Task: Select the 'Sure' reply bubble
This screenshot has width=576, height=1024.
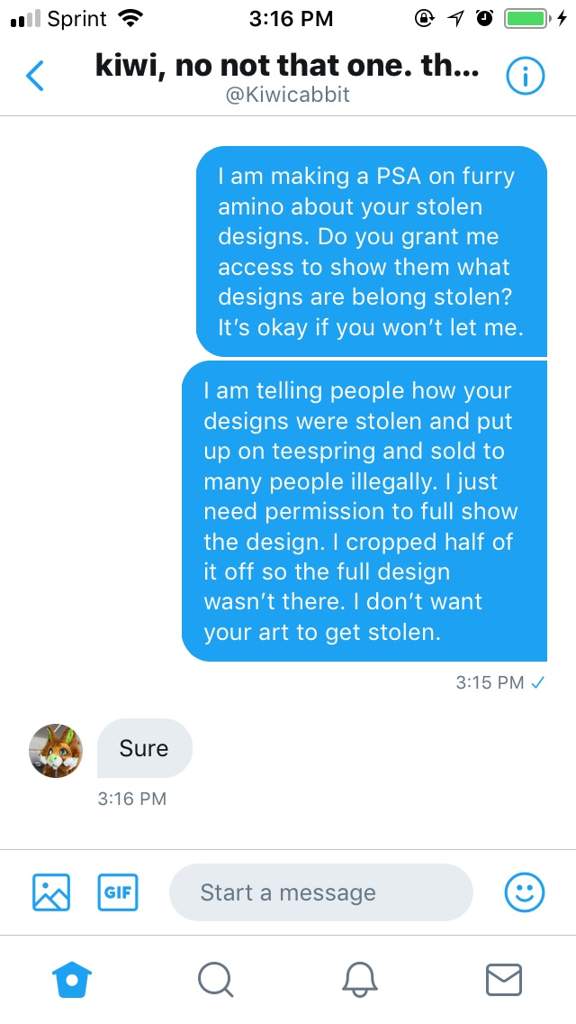Action: coord(144,748)
